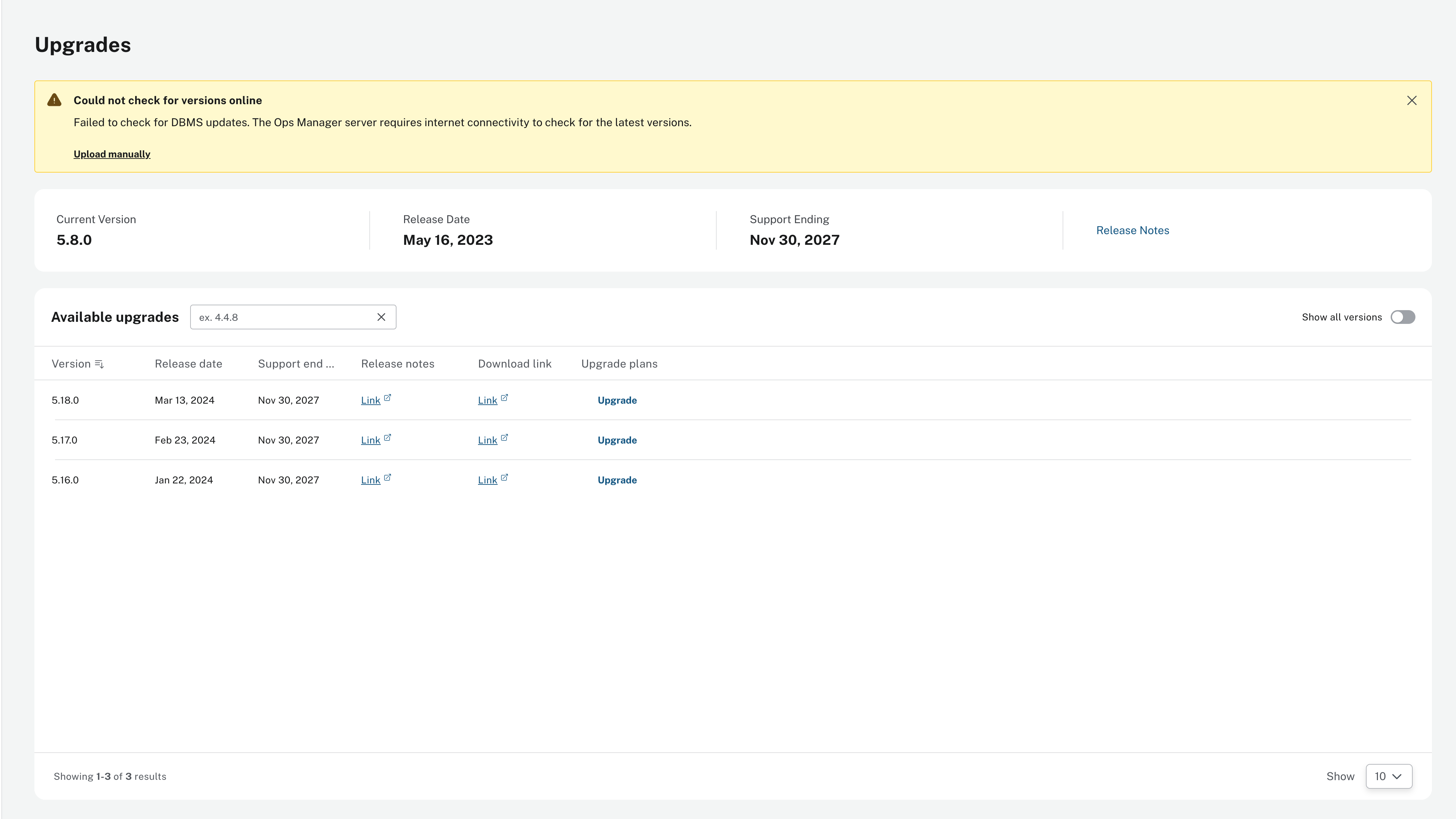Click the Support end column header
The height and width of the screenshot is (819, 1456).
296,364
